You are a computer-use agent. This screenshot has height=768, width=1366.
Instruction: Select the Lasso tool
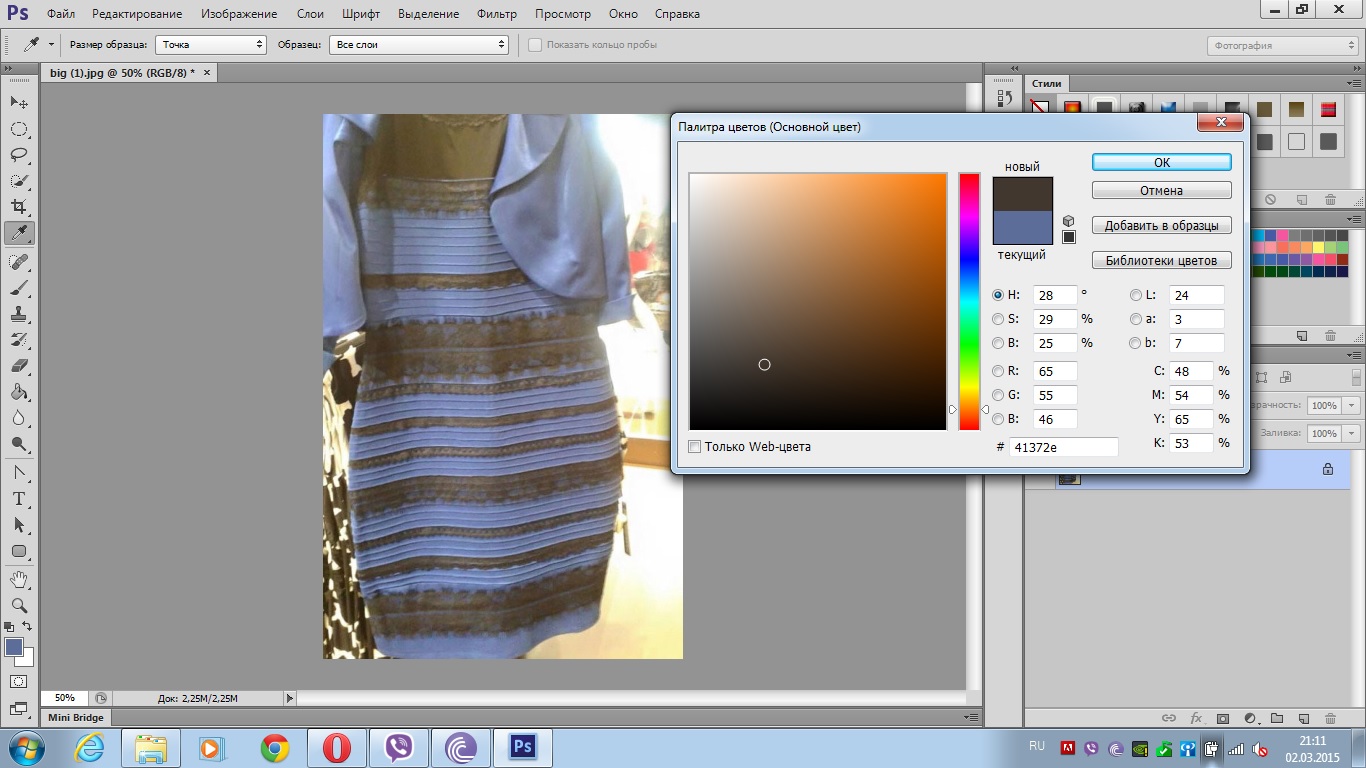(19, 155)
